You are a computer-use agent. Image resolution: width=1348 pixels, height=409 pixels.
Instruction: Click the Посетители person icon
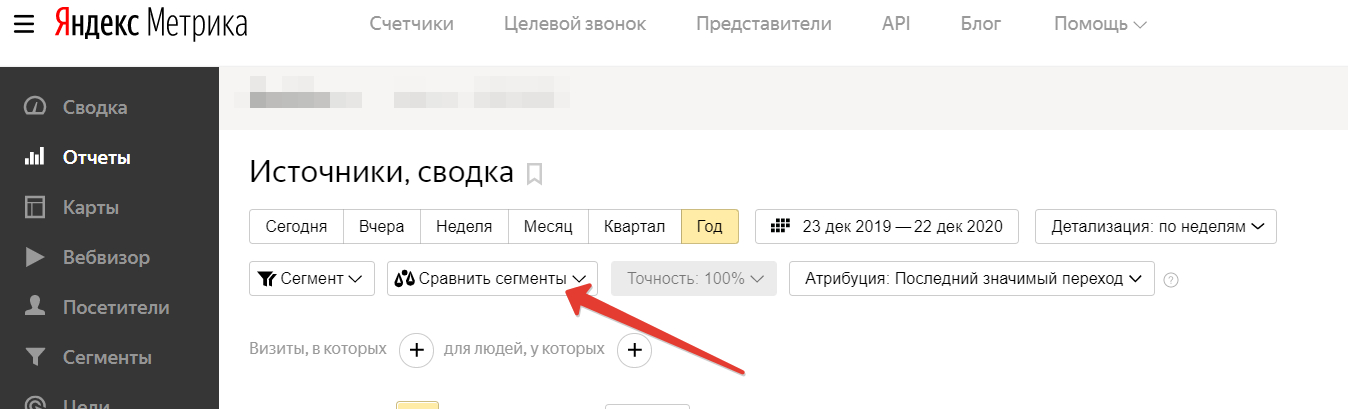point(35,307)
